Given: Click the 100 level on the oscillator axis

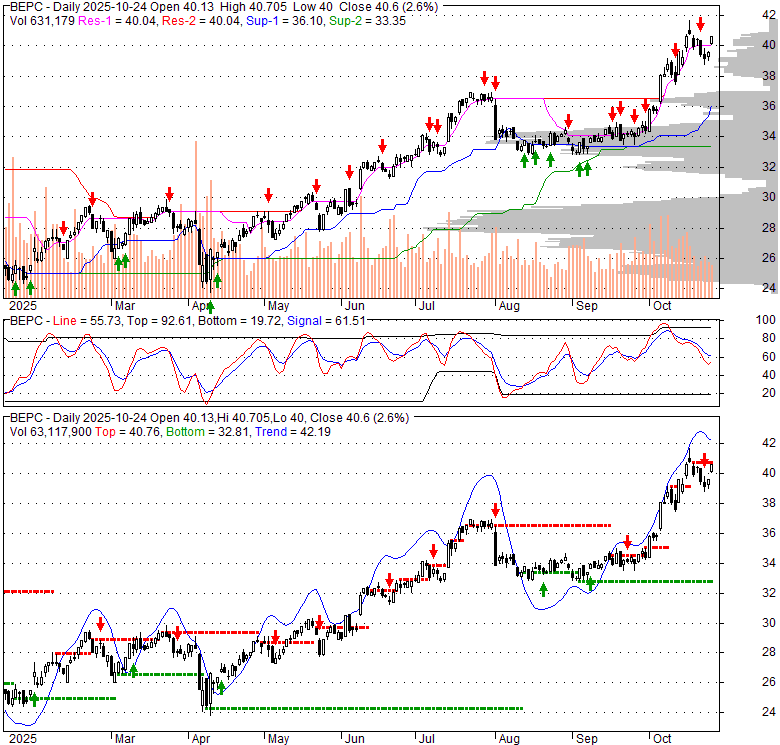Looking at the screenshot, I should [766, 320].
